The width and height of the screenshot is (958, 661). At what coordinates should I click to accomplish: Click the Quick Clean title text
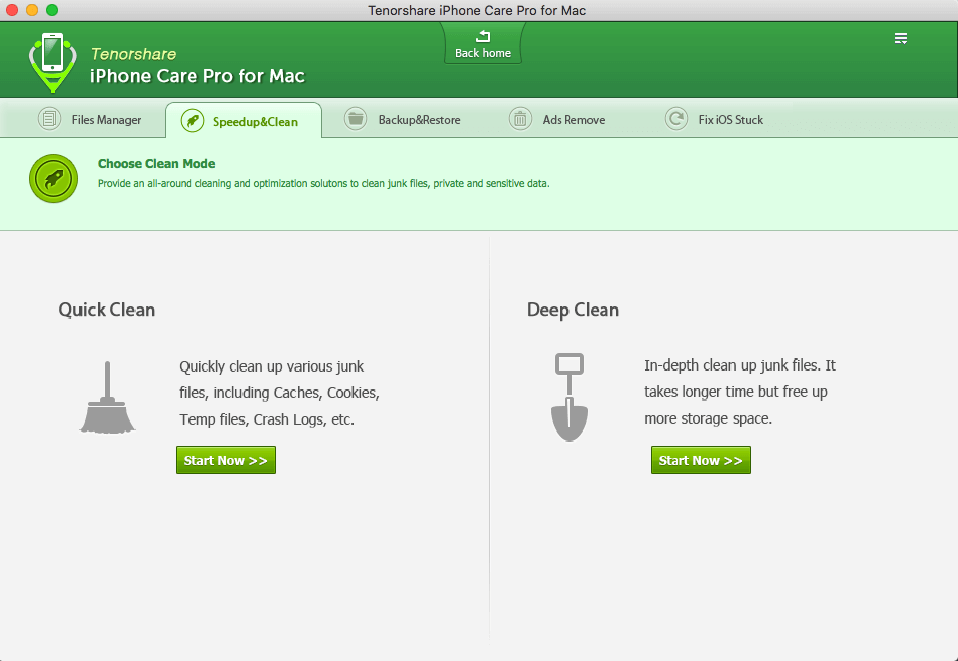(x=107, y=310)
